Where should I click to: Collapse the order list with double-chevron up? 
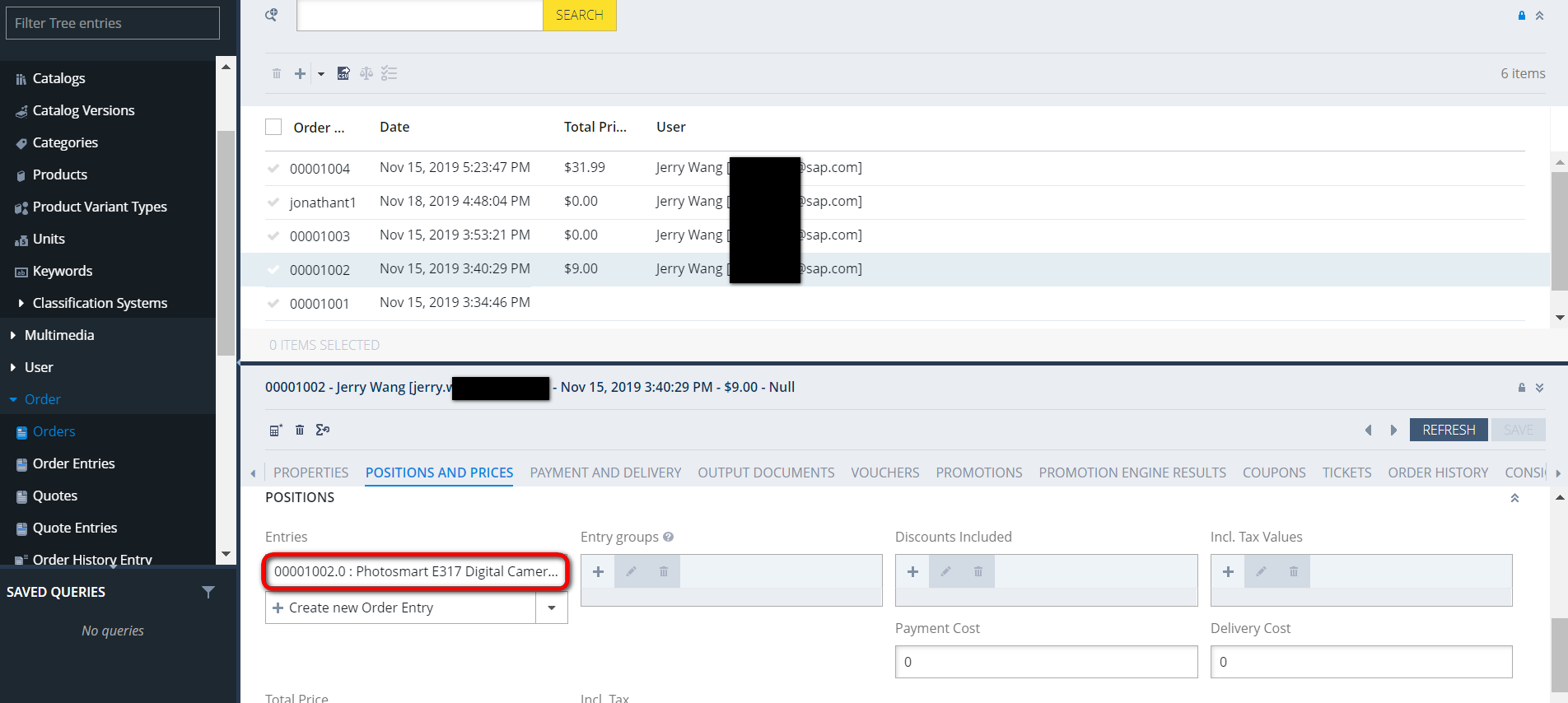pos(1539,16)
